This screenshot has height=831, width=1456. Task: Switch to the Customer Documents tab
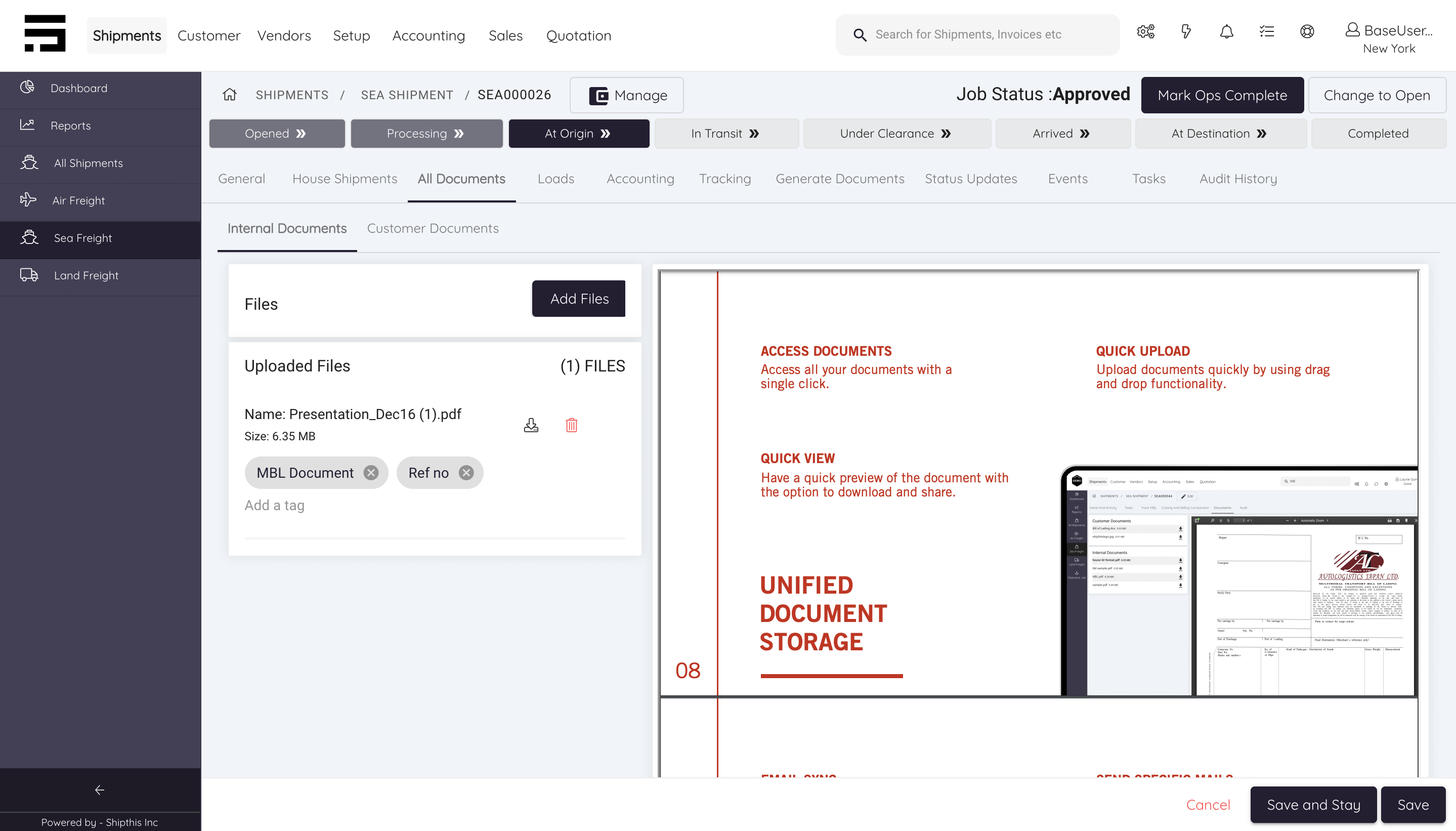click(433, 228)
